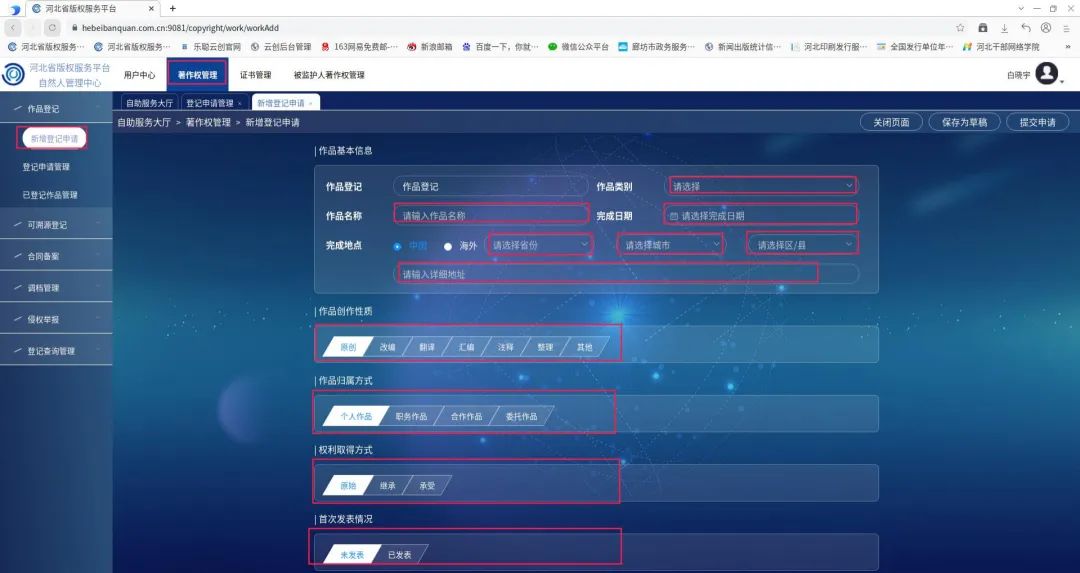The width and height of the screenshot is (1080, 573).
Task: Open the 百度一下 bookmark
Action: click(x=501, y=47)
